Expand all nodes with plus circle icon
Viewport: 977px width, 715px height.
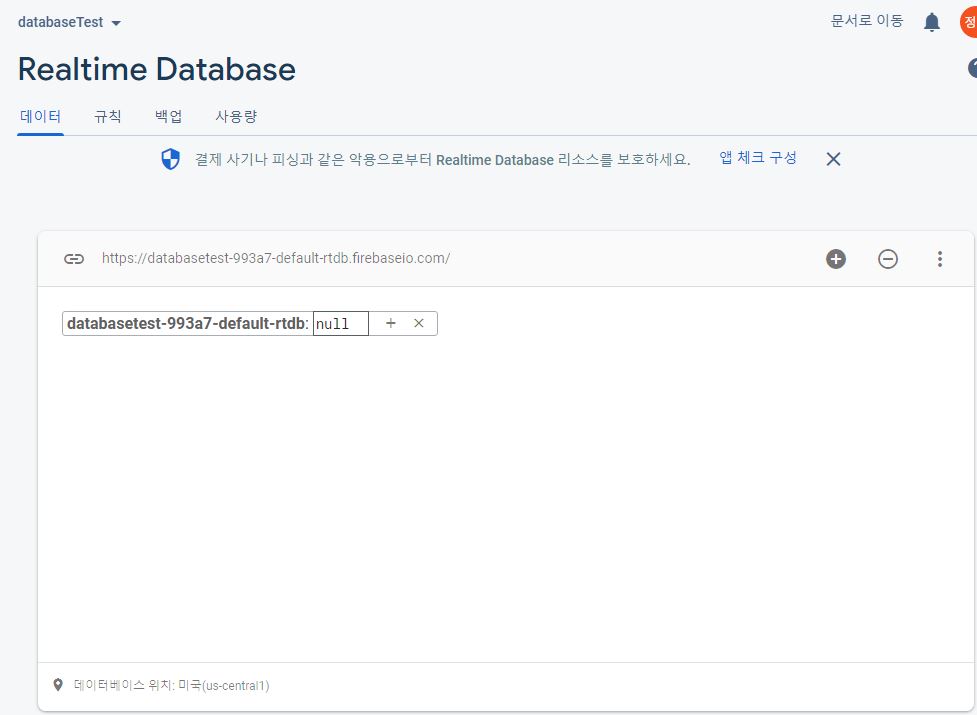click(x=836, y=258)
